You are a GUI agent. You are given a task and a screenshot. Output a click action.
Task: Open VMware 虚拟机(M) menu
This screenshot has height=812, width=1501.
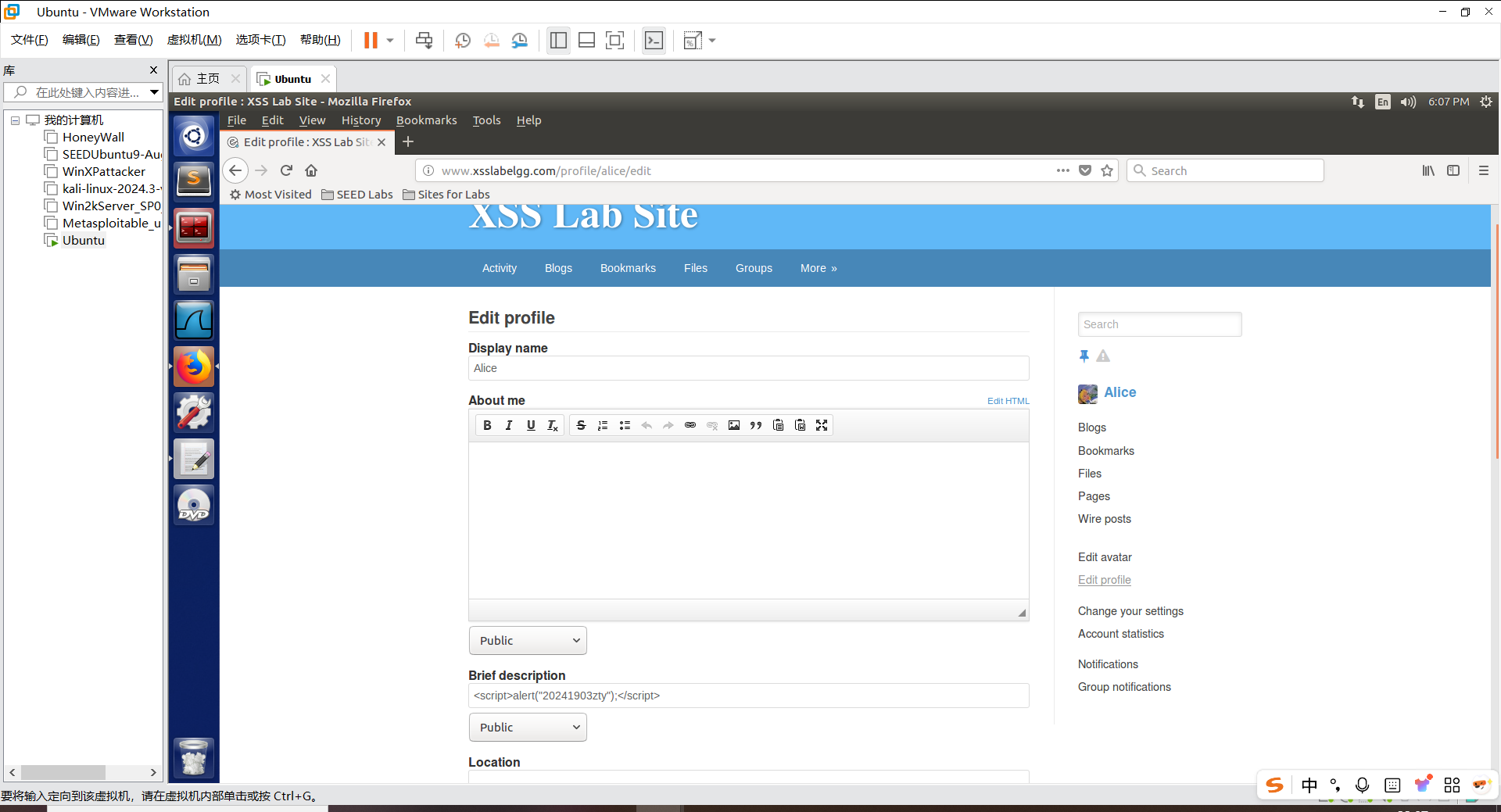pyautogui.click(x=195, y=40)
